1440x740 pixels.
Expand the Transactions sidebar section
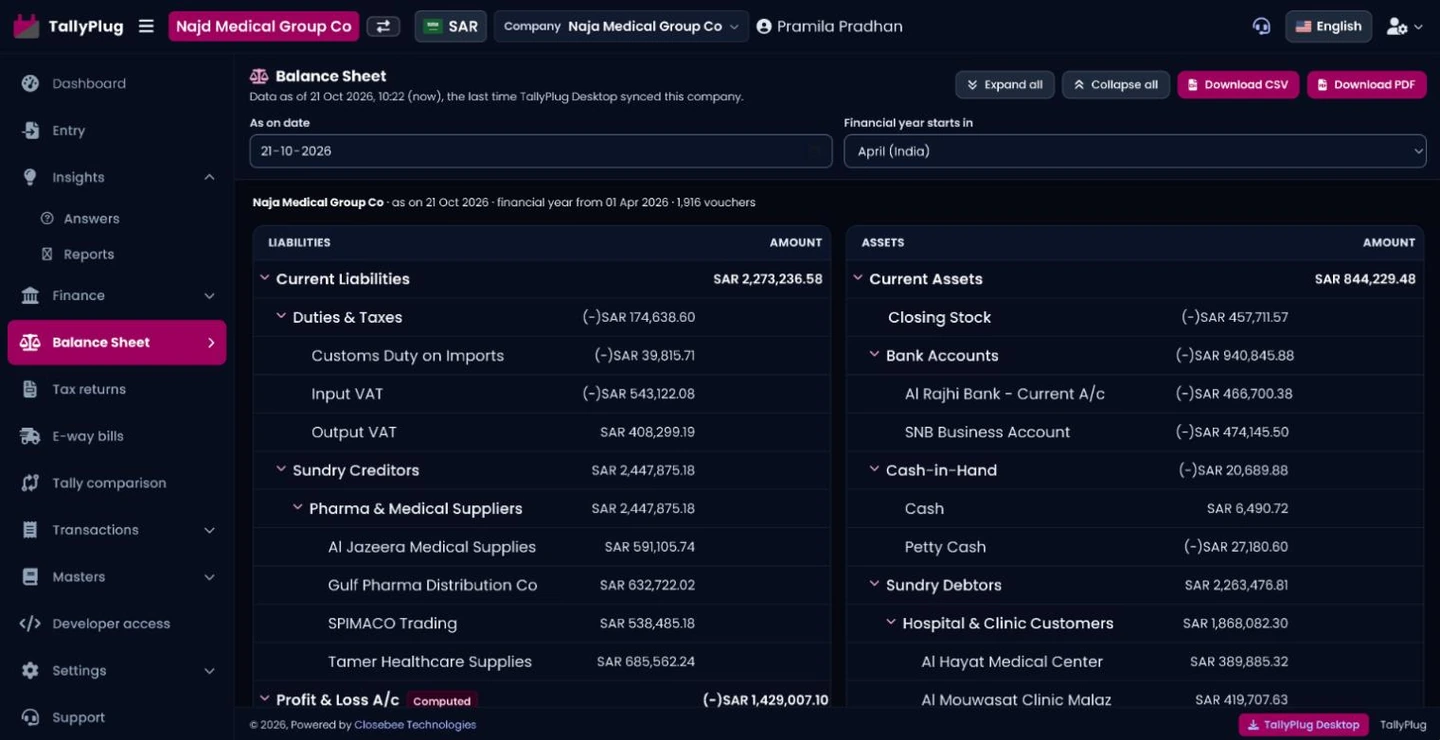click(209, 530)
